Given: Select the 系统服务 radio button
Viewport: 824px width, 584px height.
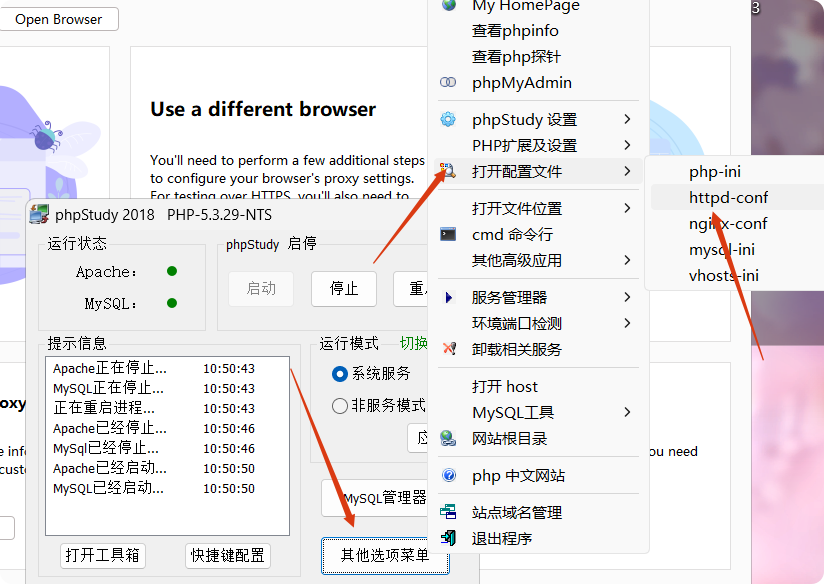Looking at the screenshot, I should click(339, 374).
